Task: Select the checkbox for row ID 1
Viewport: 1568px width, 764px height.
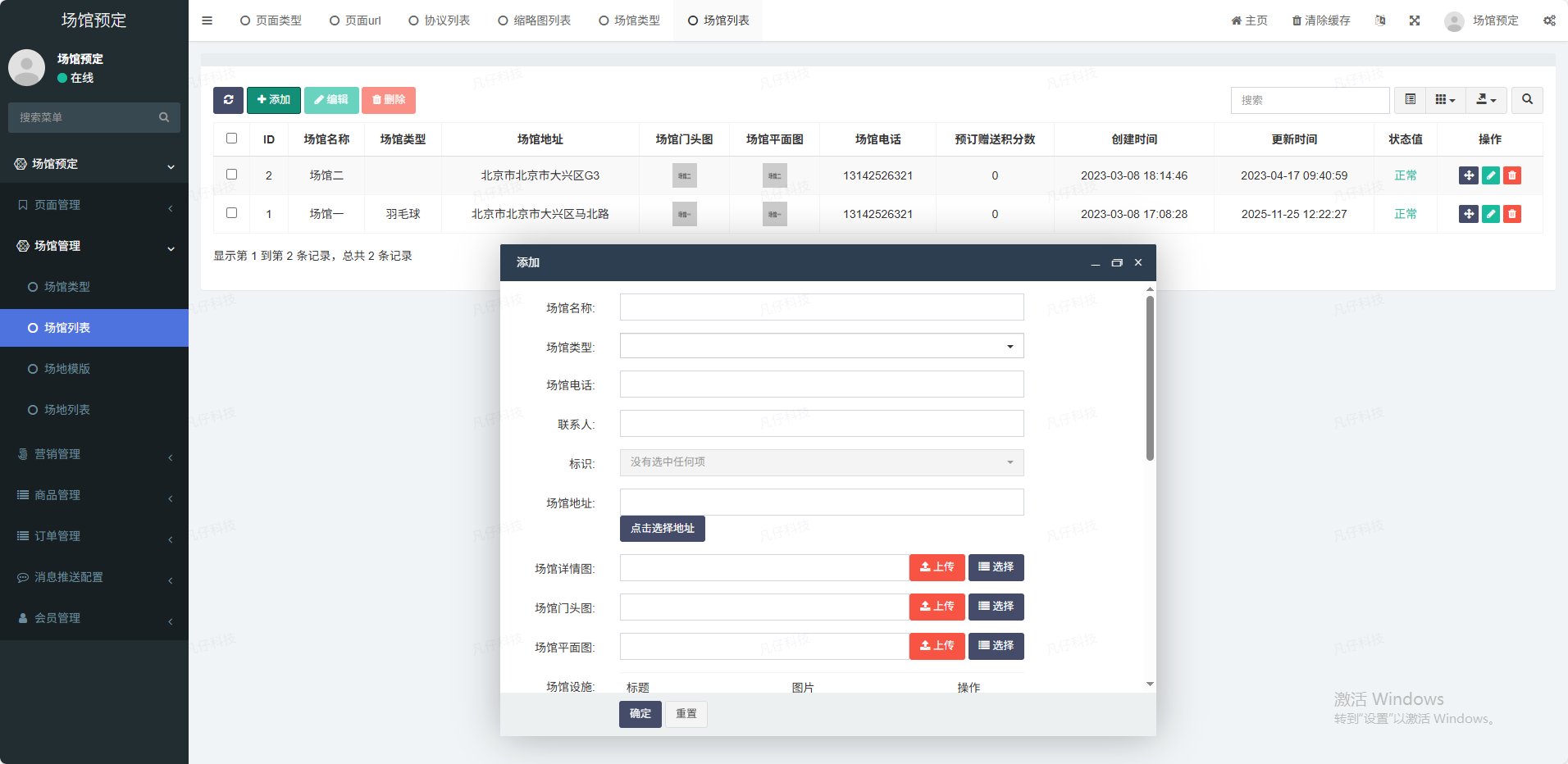Action: tap(232, 213)
